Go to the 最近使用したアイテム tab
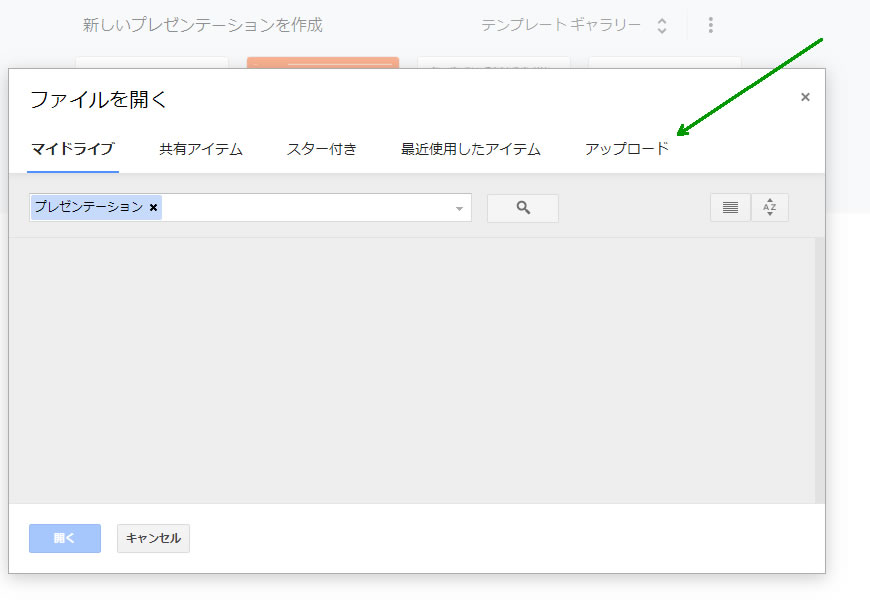 point(470,149)
